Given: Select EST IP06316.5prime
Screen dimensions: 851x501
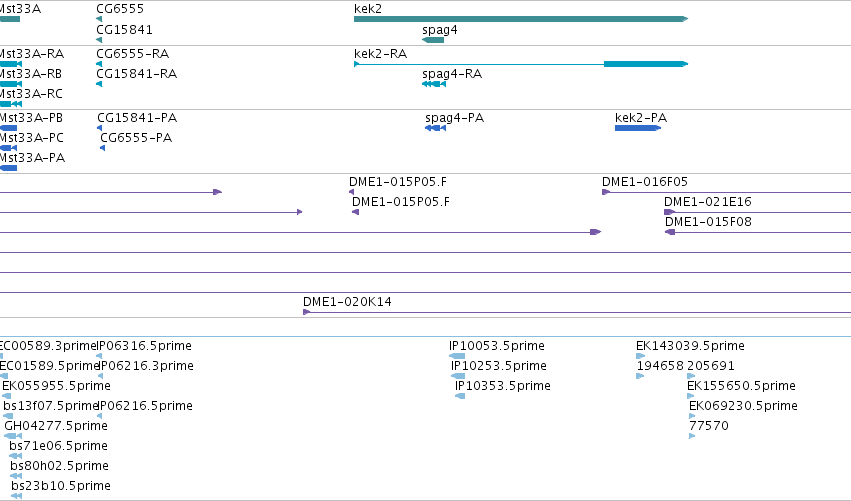Looking at the screenshot, I should click(99, 356).
